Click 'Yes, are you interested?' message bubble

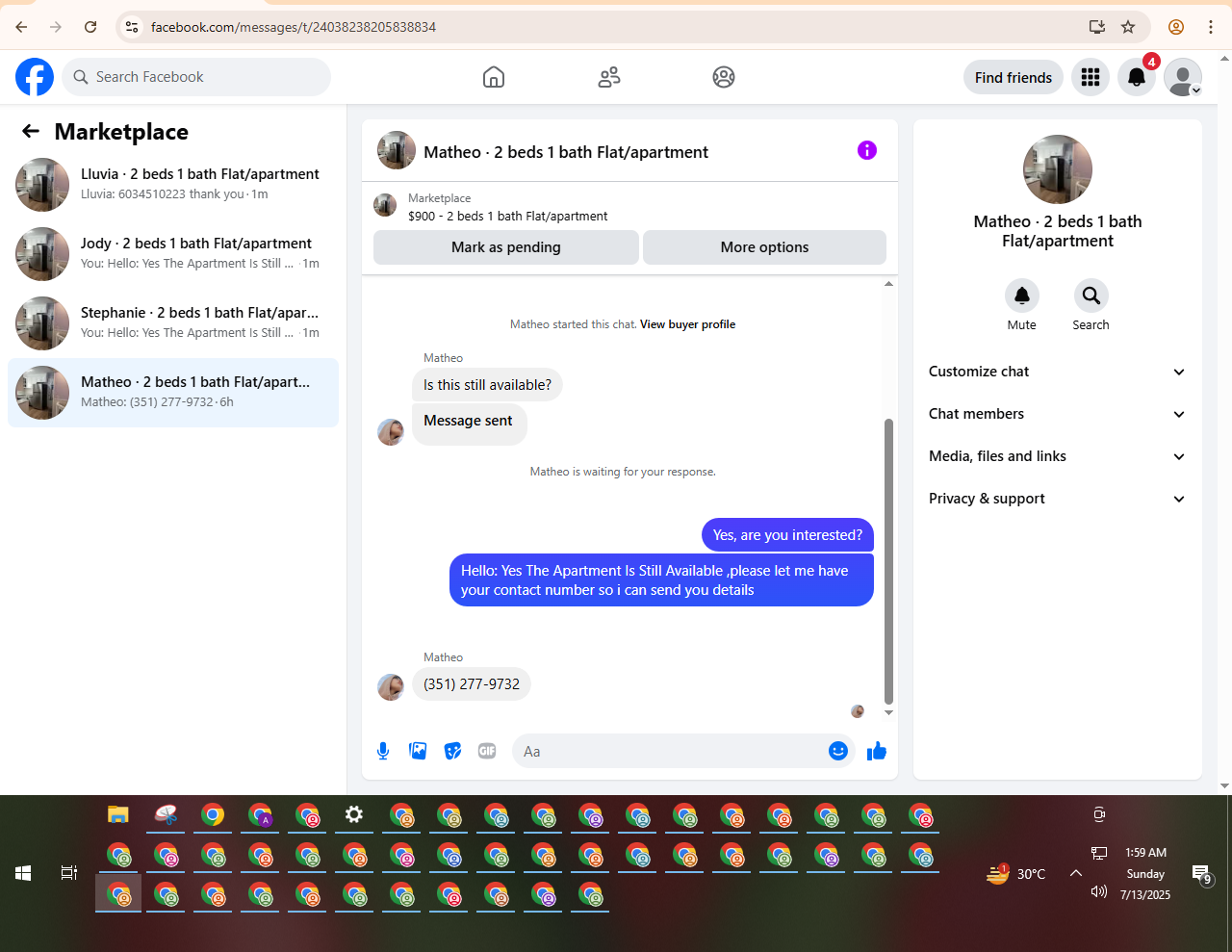tap(787, 535)
